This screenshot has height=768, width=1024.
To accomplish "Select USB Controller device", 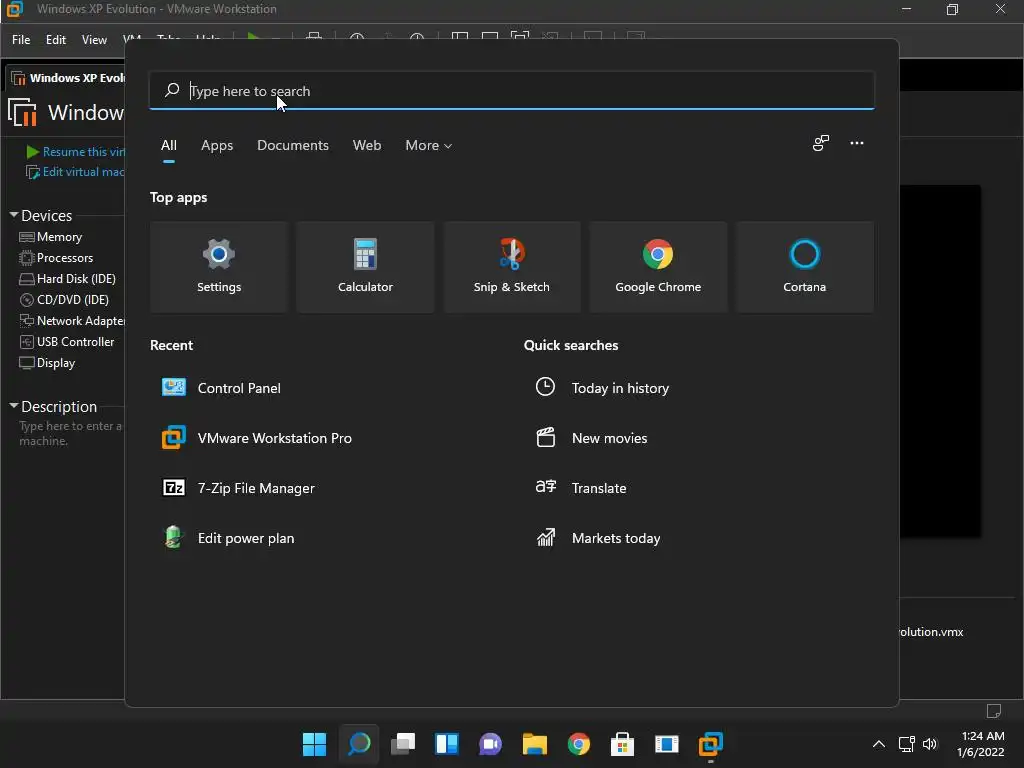I will (67, 342).
